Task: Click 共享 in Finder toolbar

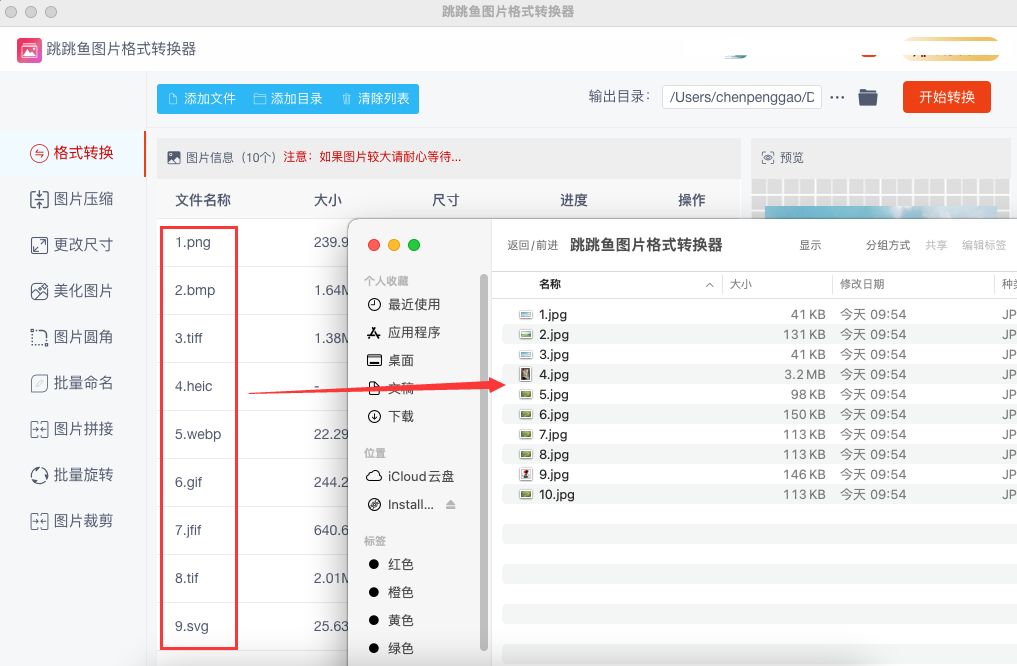Action: (936, 245)
